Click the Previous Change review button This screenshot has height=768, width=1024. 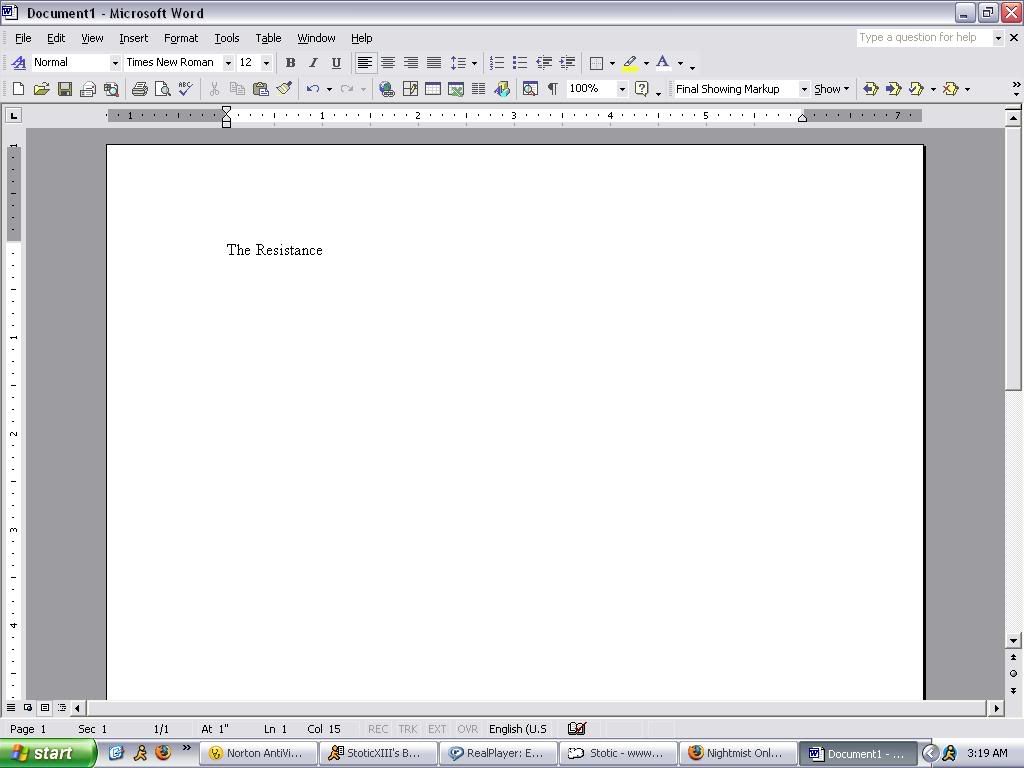click(871, 89)
